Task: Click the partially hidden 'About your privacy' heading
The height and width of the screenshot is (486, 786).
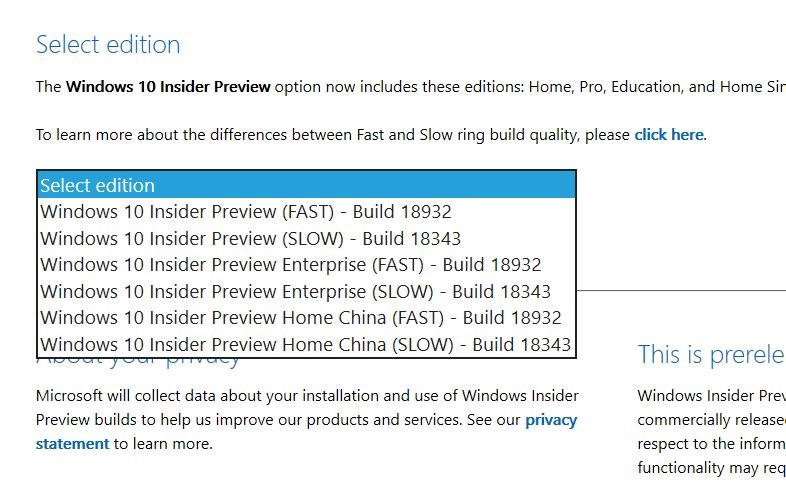Action: (x=140, y=359)
